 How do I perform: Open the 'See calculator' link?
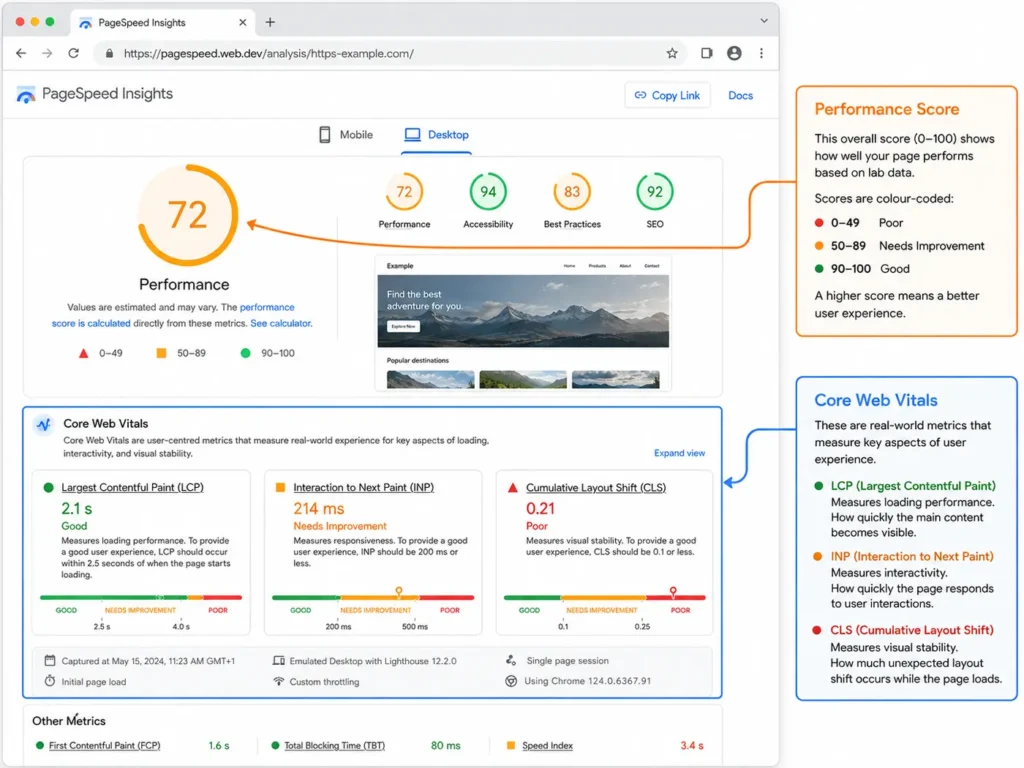281,323
